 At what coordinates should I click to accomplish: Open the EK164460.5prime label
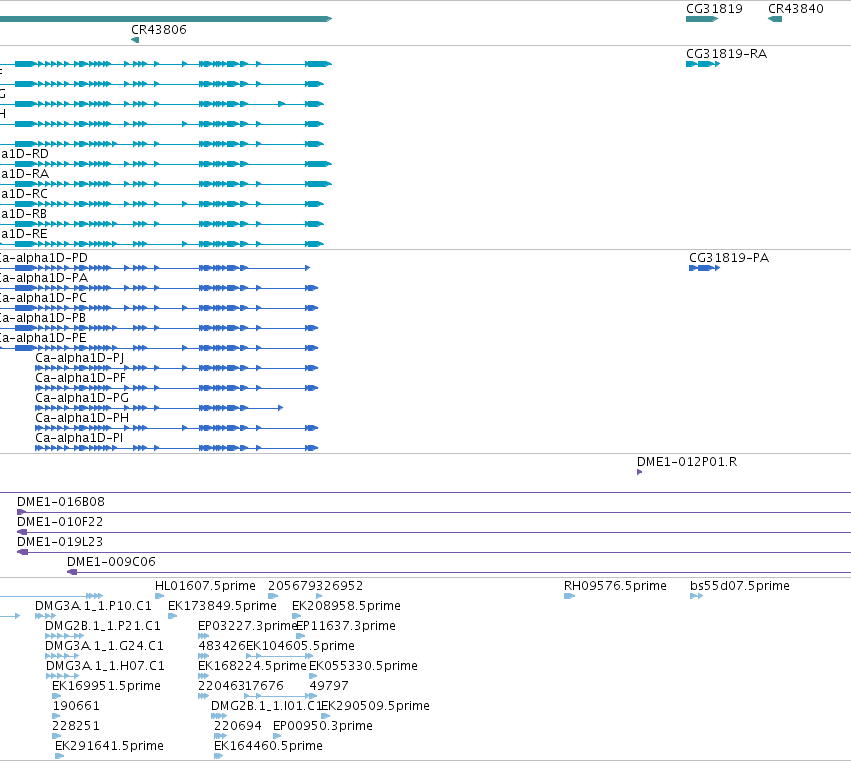click(268, 746)
